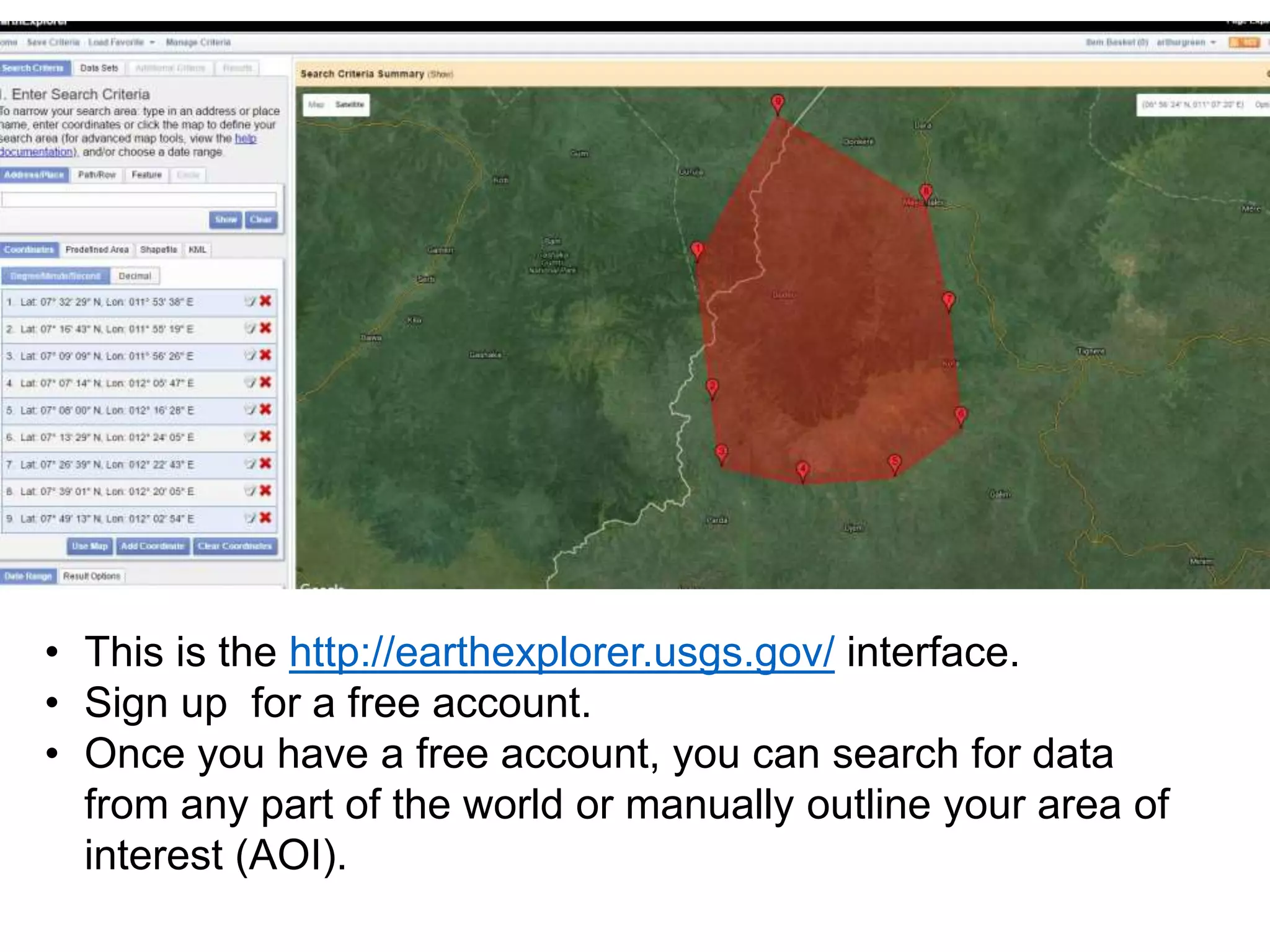Delete coordinate 1 with red X
1270x952 pixels.
tap(265, 301)
